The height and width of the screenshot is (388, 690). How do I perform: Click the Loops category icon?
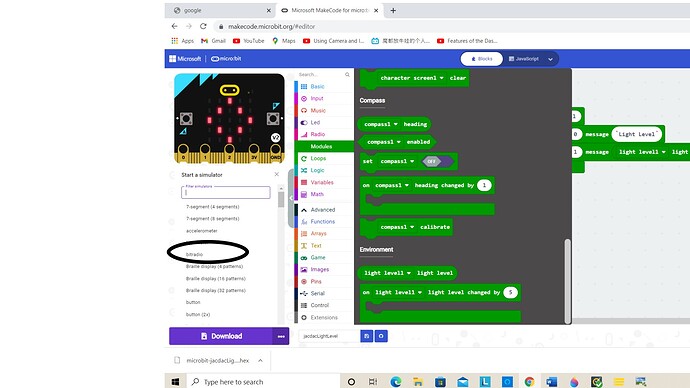click(x=304, y=158)
